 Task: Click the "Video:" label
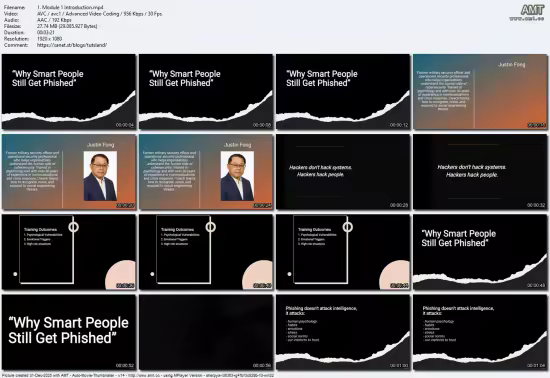(x=11, y=14)
